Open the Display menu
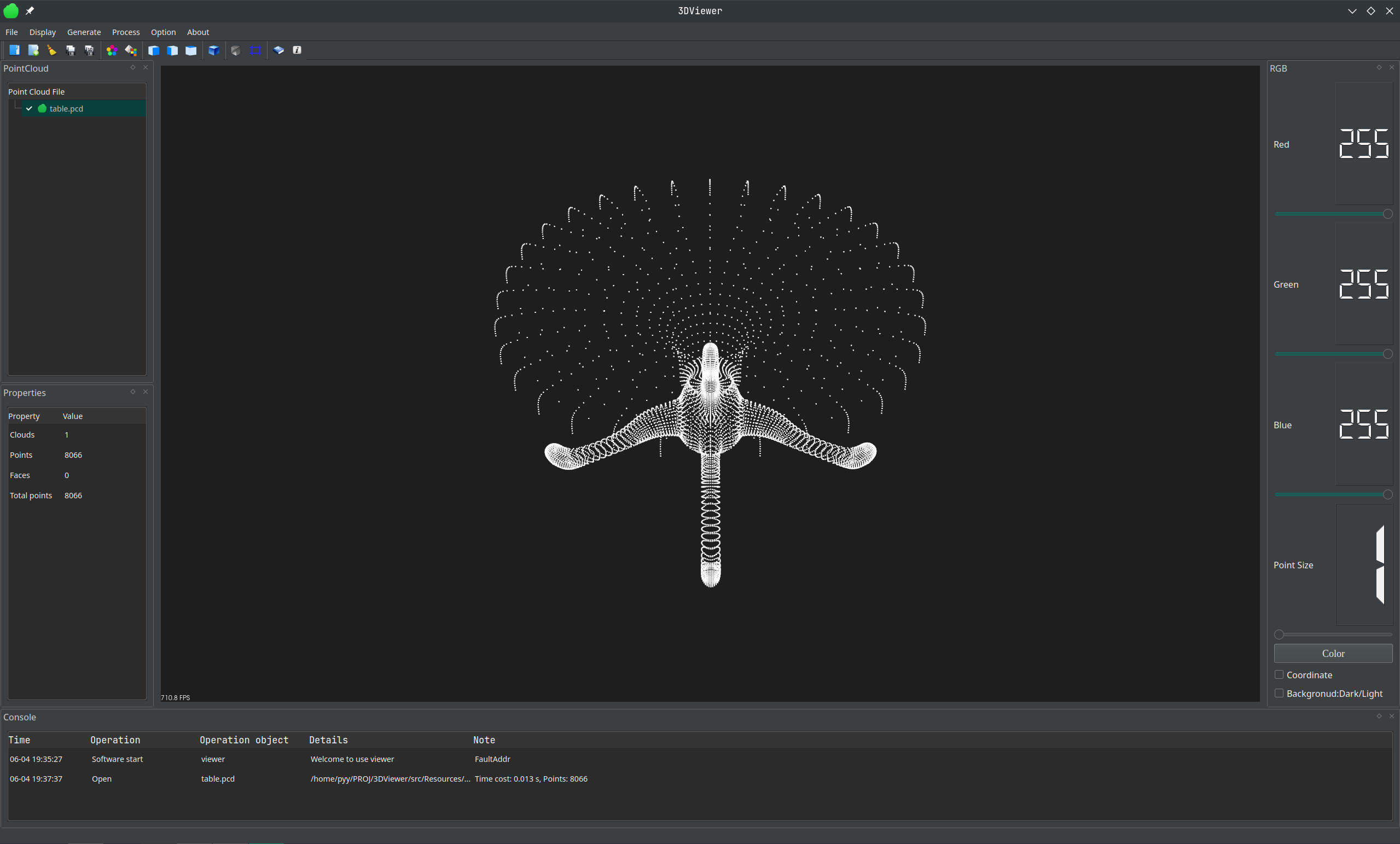This screenshot has width=1400, height=844. tap(43, 32)
